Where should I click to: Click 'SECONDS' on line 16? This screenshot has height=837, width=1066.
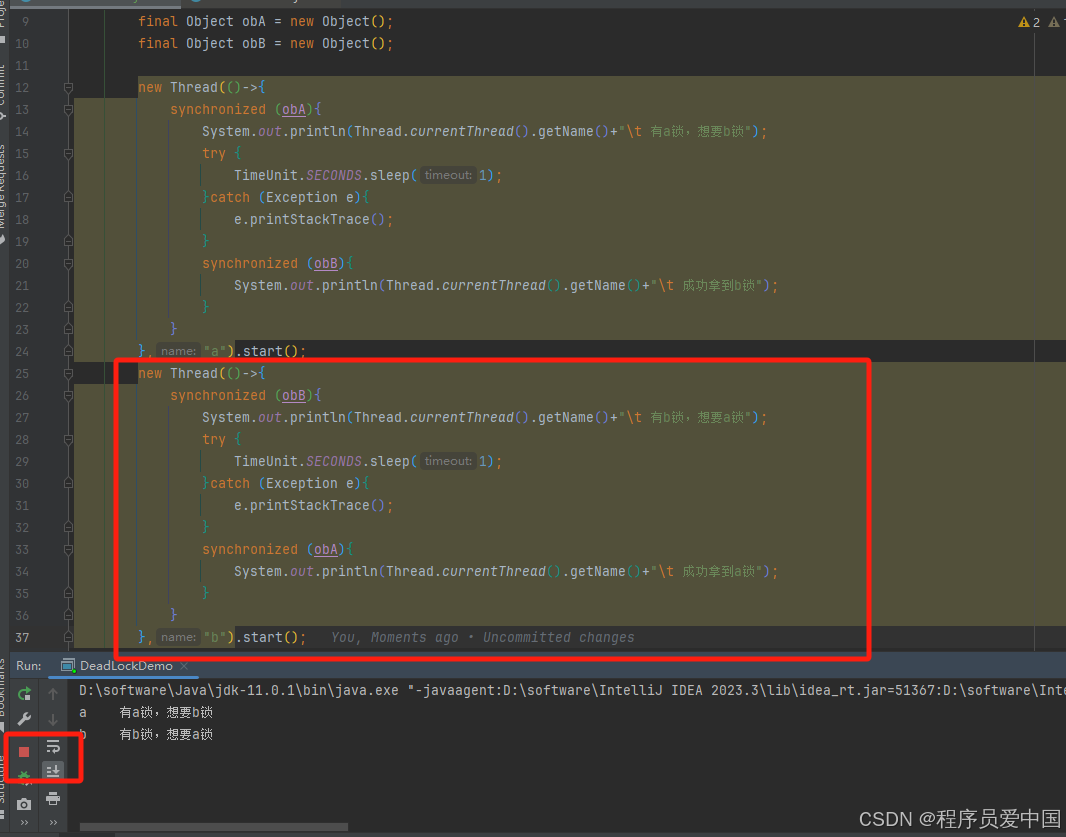pos(334,175)
